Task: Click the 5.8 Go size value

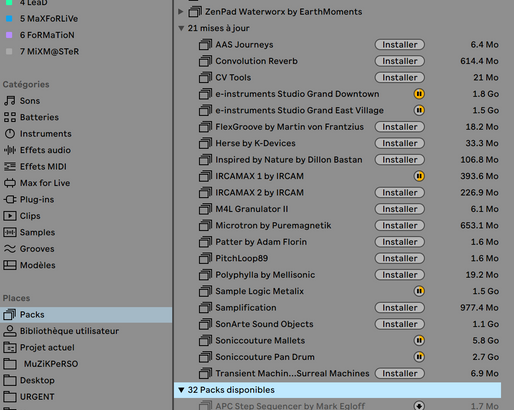Action: coord(485,340)
